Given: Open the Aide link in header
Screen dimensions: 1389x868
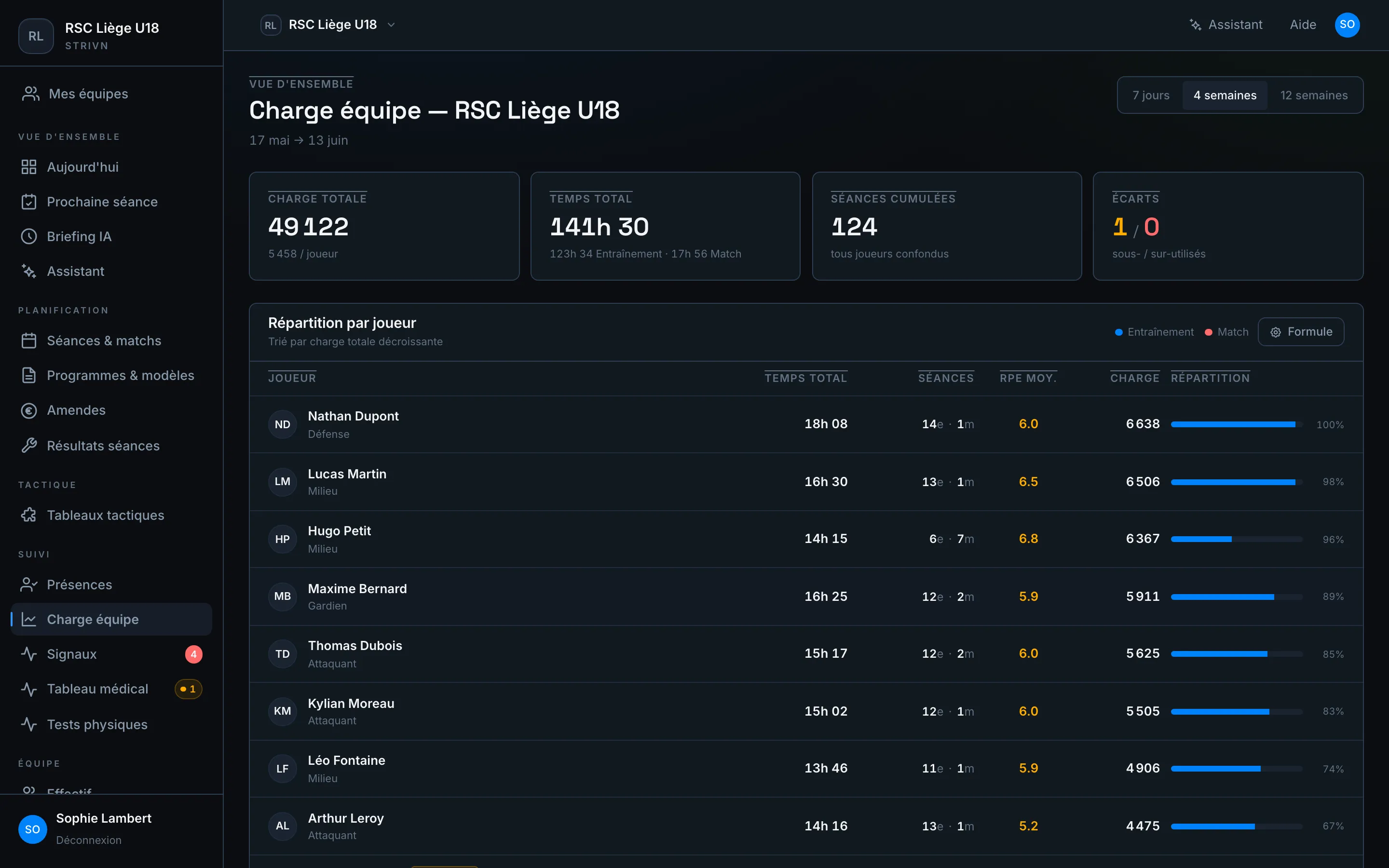Looking at the screenshot, I should 1303,25.
